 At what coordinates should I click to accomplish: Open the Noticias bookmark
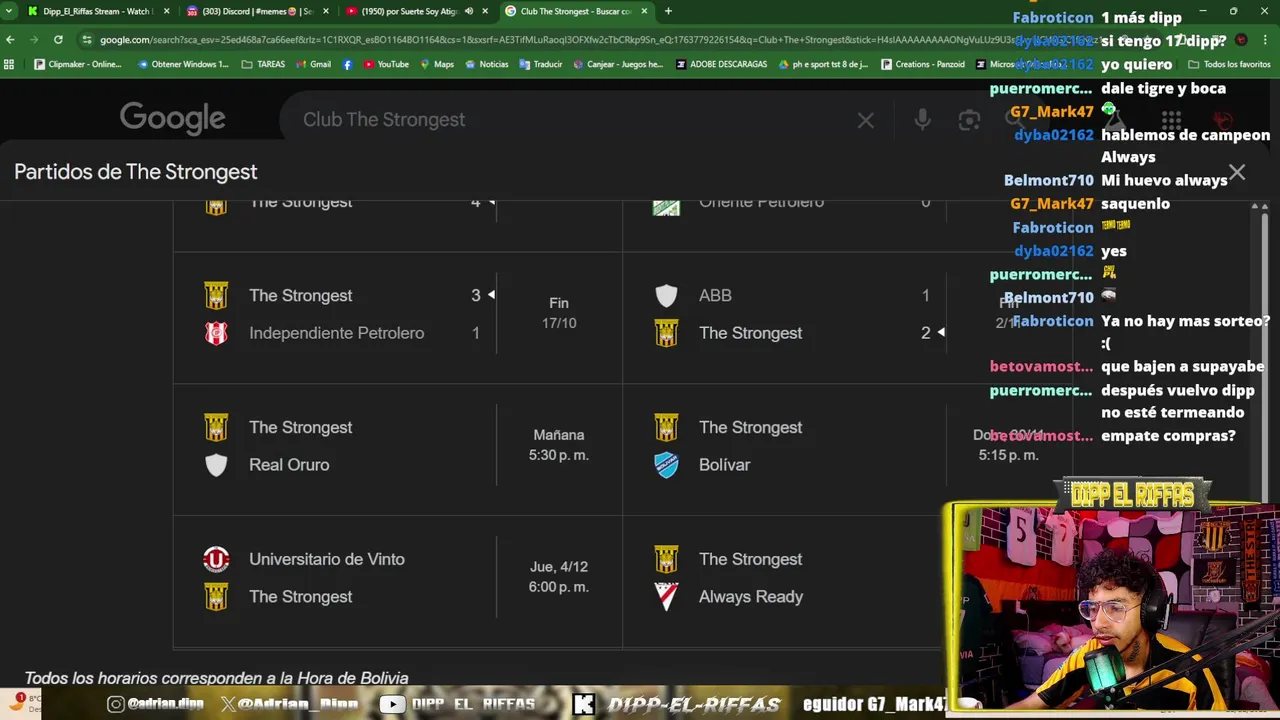point(487,64)
